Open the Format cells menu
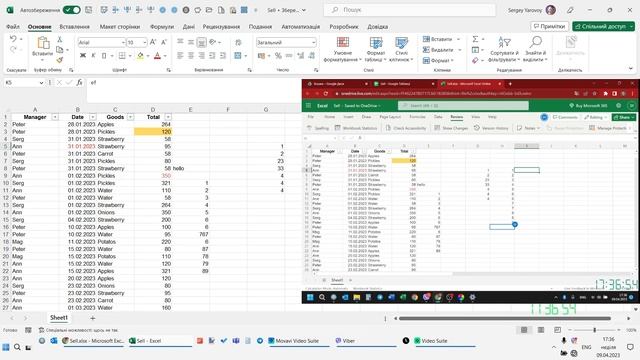The image size is (640, 360). coord(438,60)
